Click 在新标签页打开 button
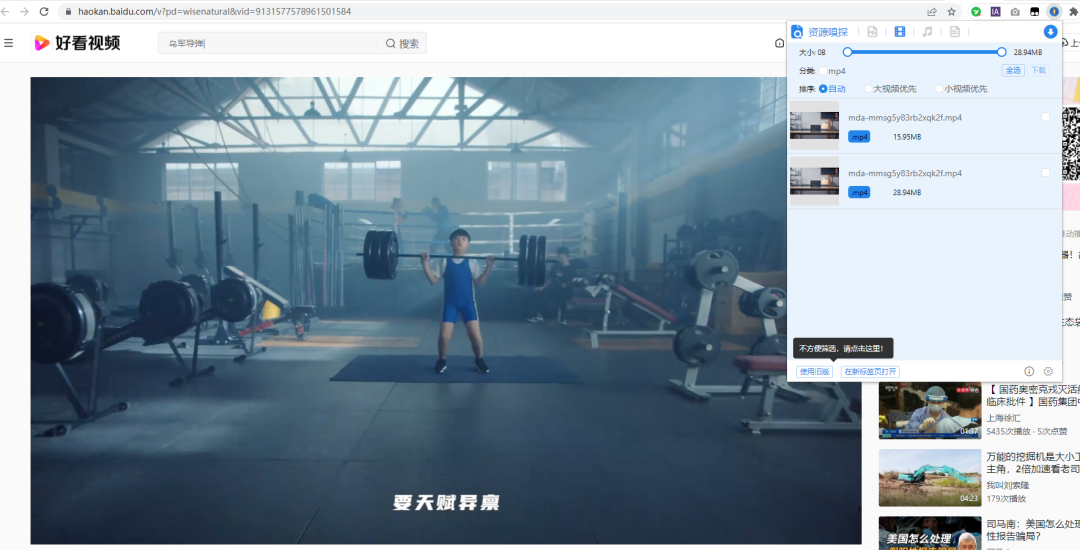The image size is (1080, 550). (870, 371)
